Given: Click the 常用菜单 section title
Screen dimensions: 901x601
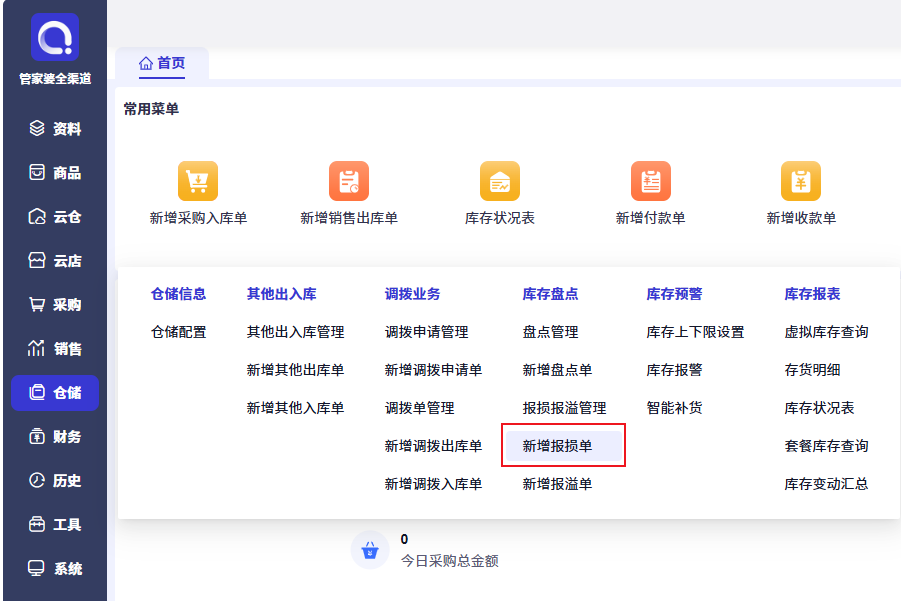Looking at the screenshot, I should [151, 109].
